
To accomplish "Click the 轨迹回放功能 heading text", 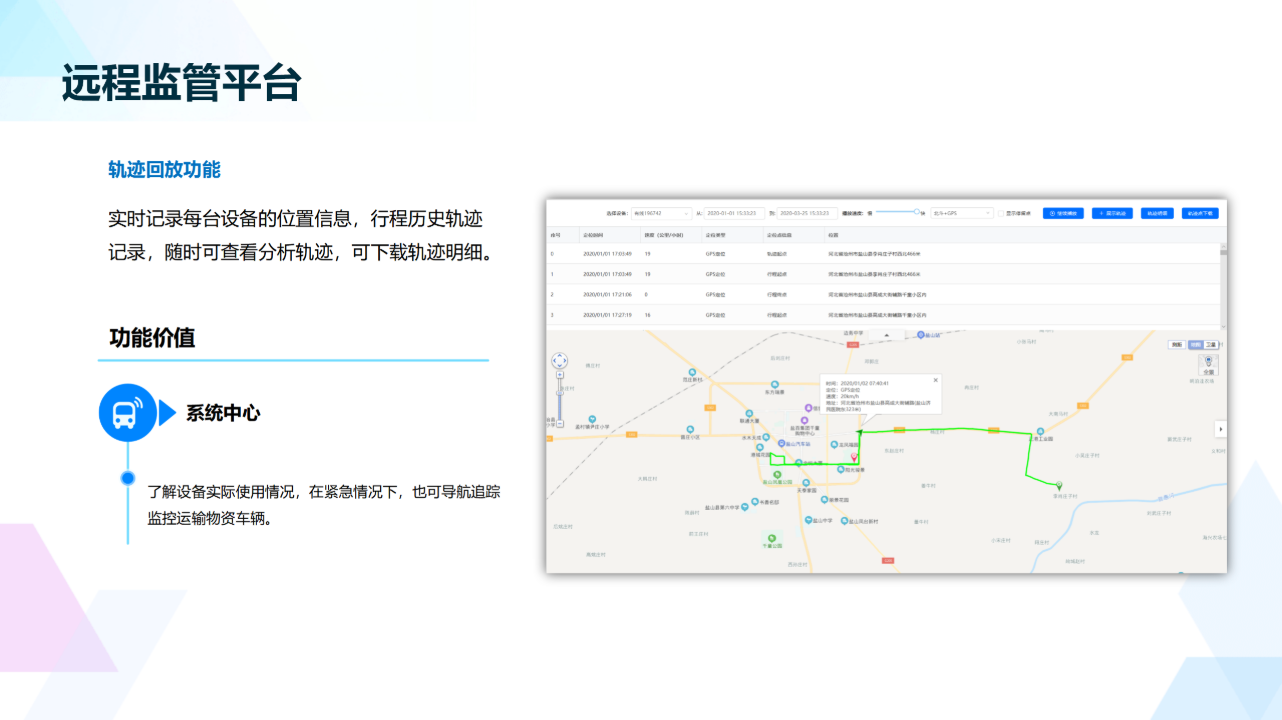I will [164, 169].
